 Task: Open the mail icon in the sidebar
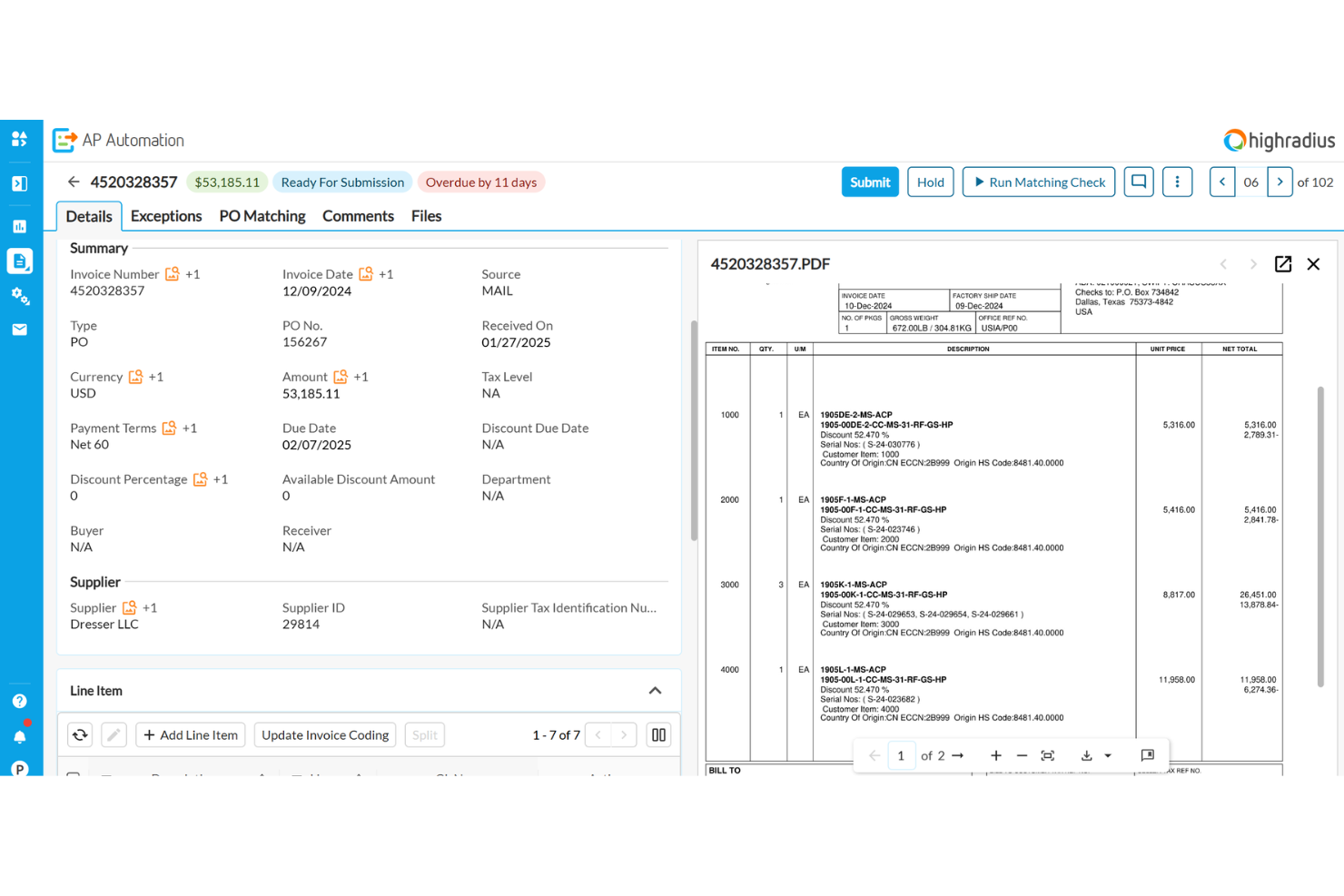[20, 329]
